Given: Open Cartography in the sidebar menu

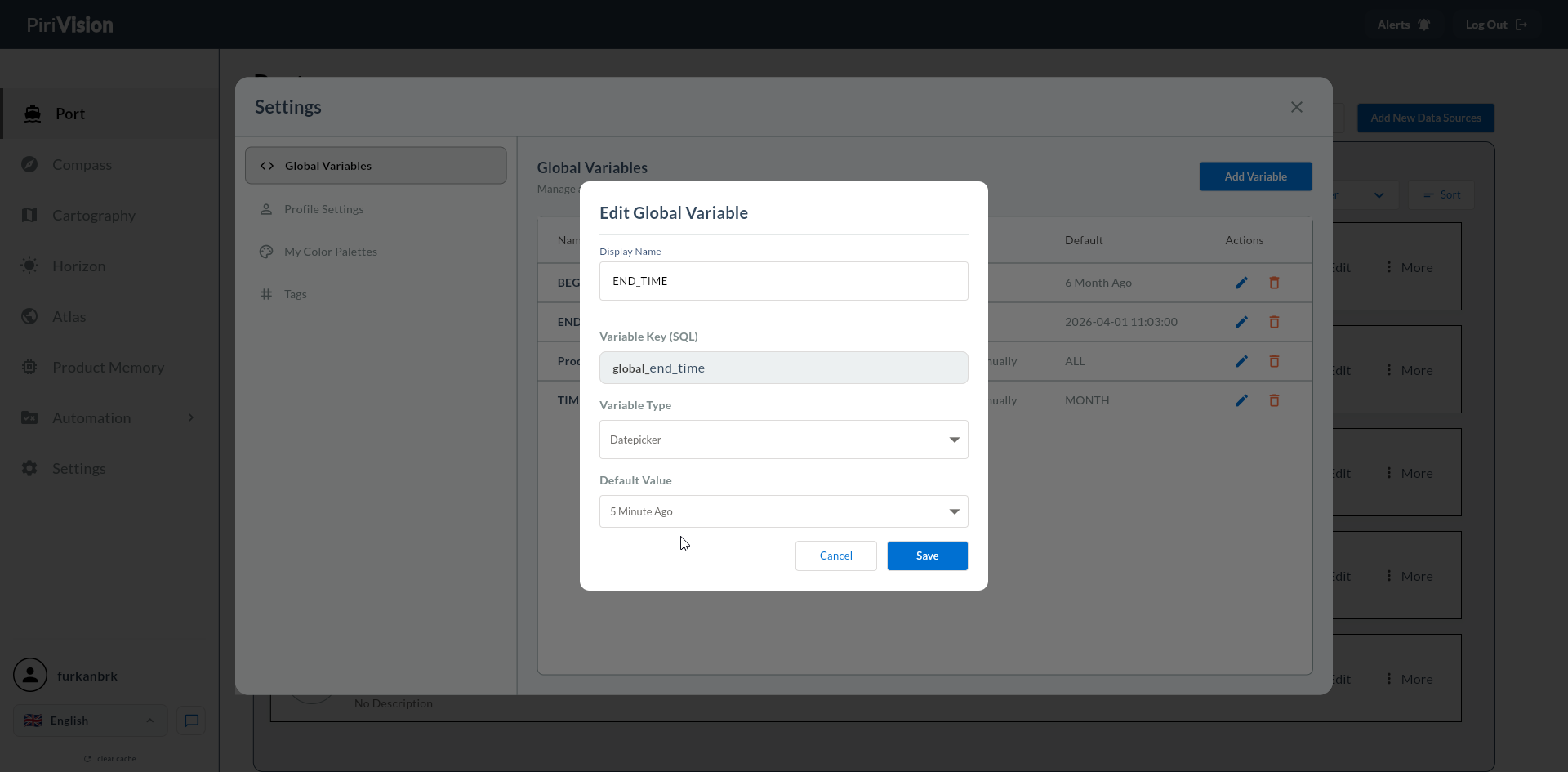Looking at the screenshot, I should (x=109, y=215).
